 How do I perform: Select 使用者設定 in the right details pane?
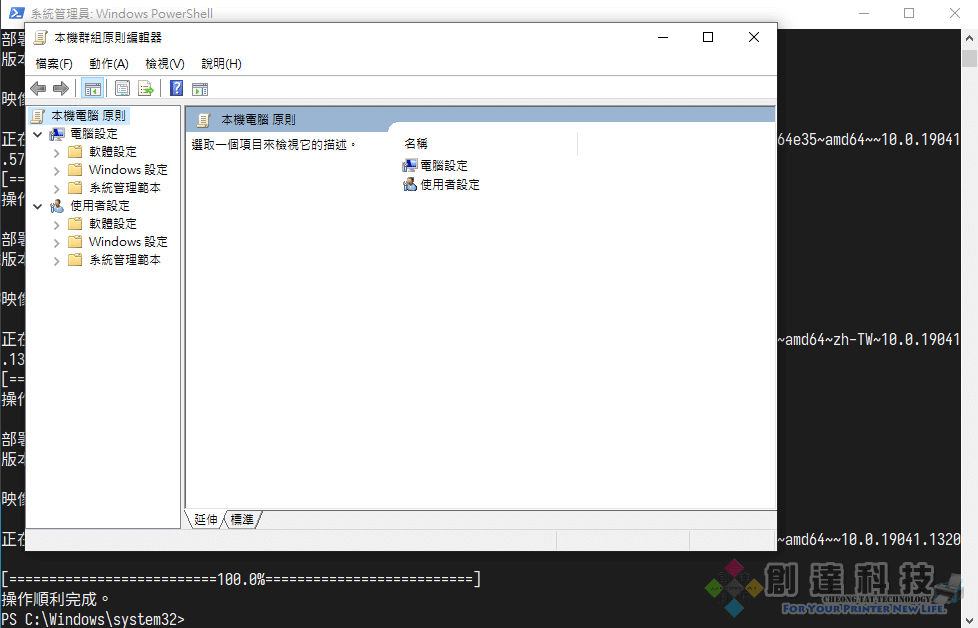pyautogui.click(x=449, y=184)
